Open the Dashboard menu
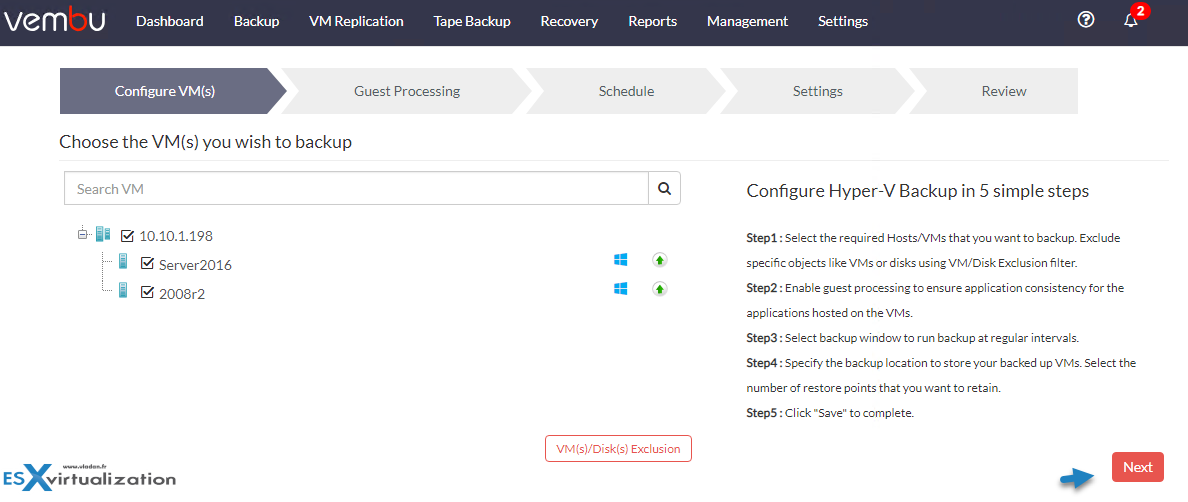This screenshot has width=1188, height=502. coord(170,21)
